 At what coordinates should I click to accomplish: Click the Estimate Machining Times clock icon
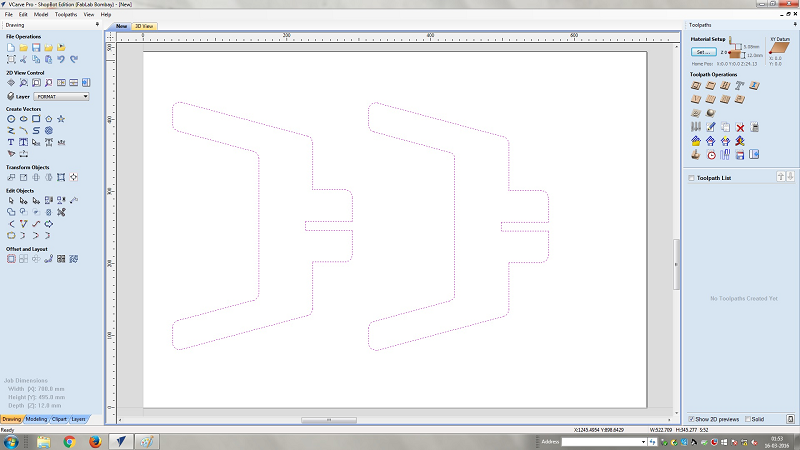(711, 155)
